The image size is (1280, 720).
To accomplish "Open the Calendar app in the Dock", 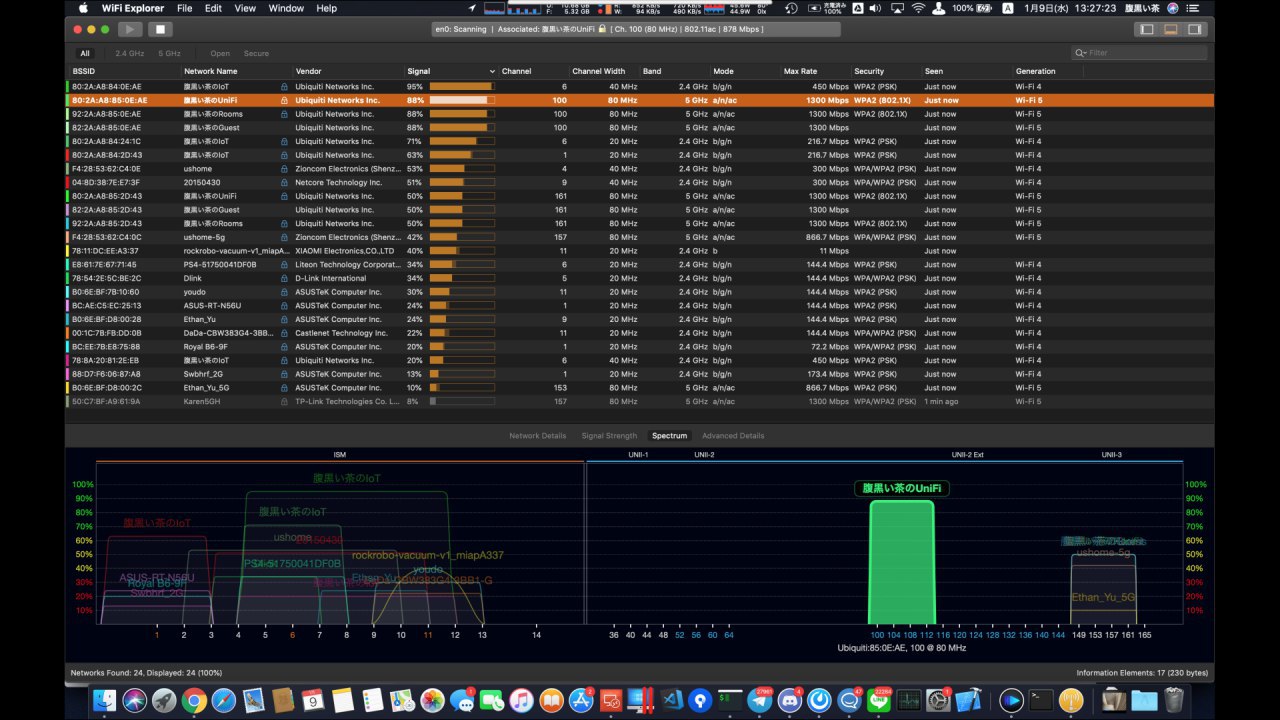I will 313,700.
